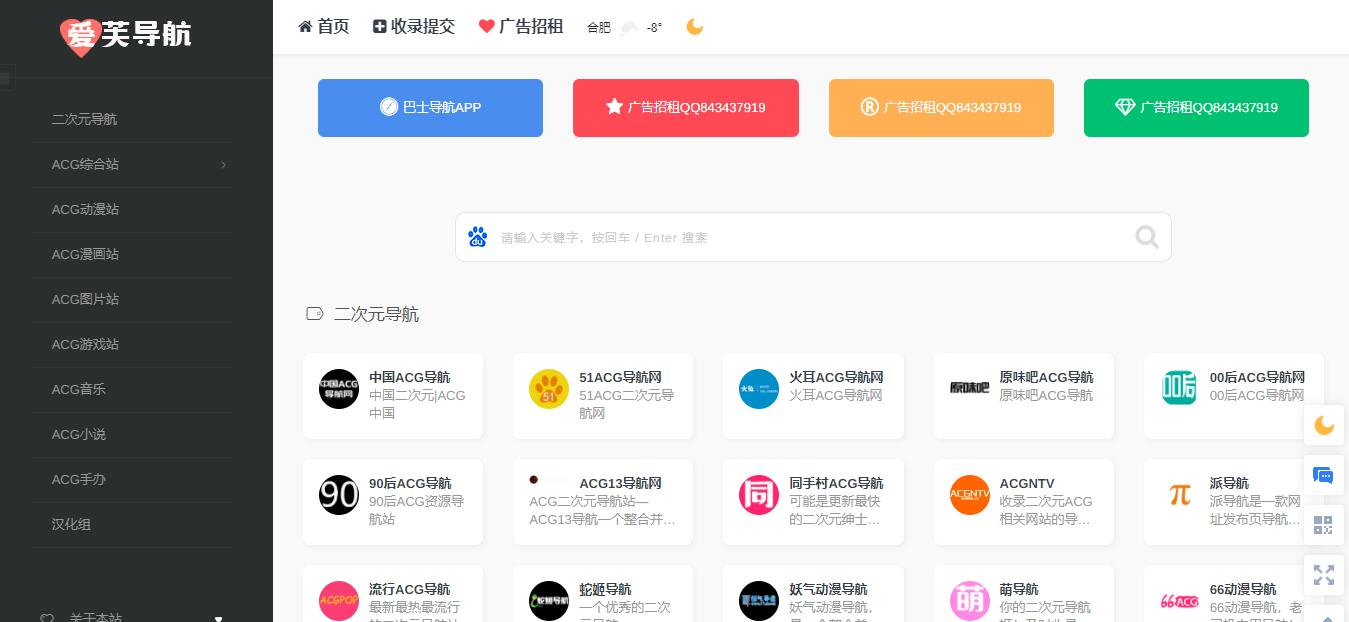This screenshot has height=622, width=1349.
Task: Open the chat bubble icon on right sidebar
Action: (x=1323, y=475)
